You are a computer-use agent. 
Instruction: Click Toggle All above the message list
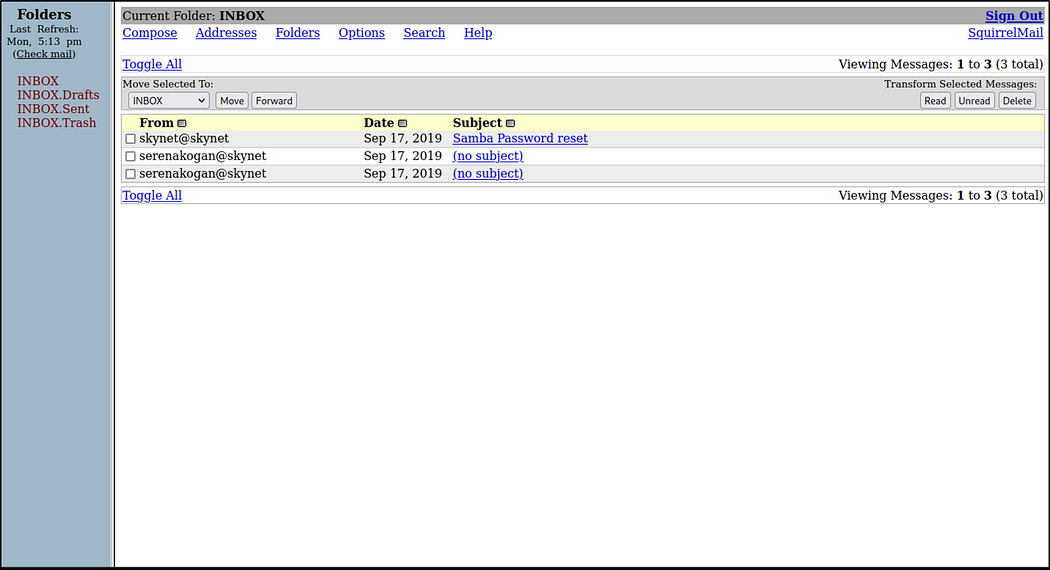click(152, 64)
